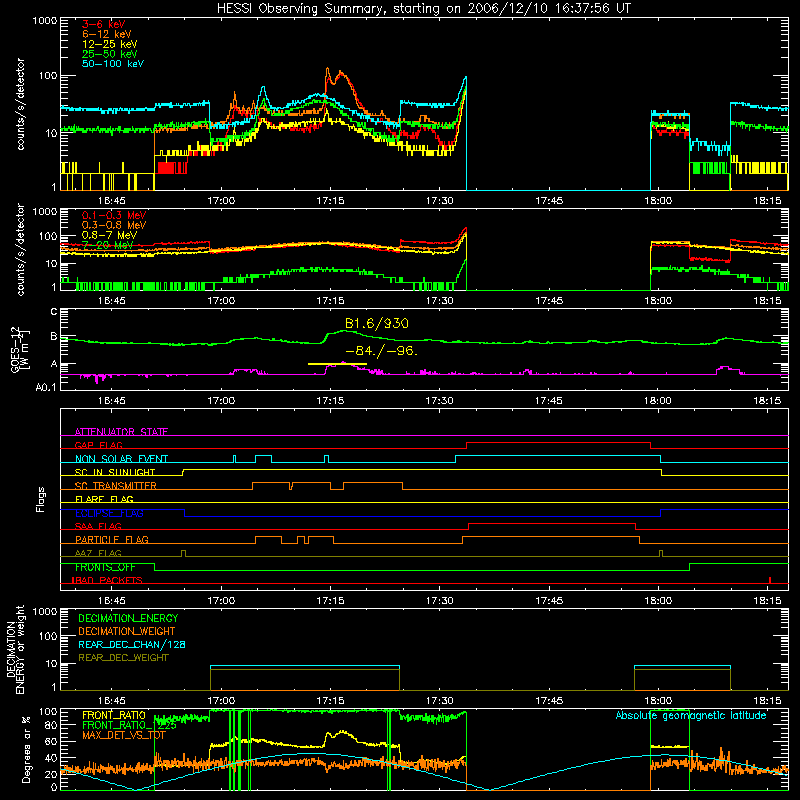Click the MAX_DET_VS_TOT legend label

tap(124, 735)
